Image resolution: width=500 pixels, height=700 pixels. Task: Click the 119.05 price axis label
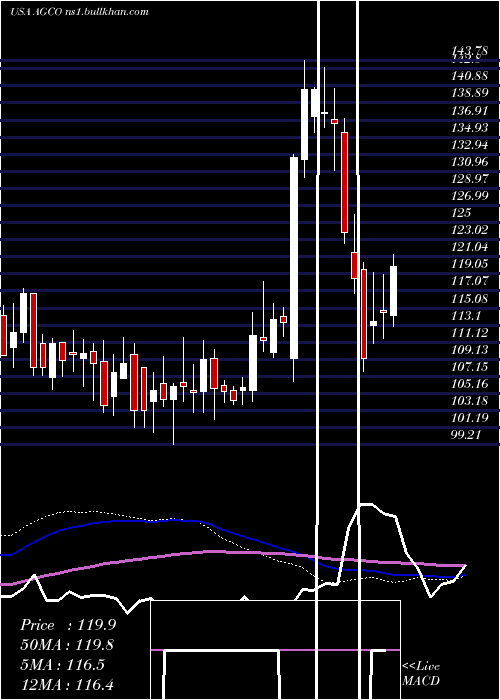(x=469, y=263)
